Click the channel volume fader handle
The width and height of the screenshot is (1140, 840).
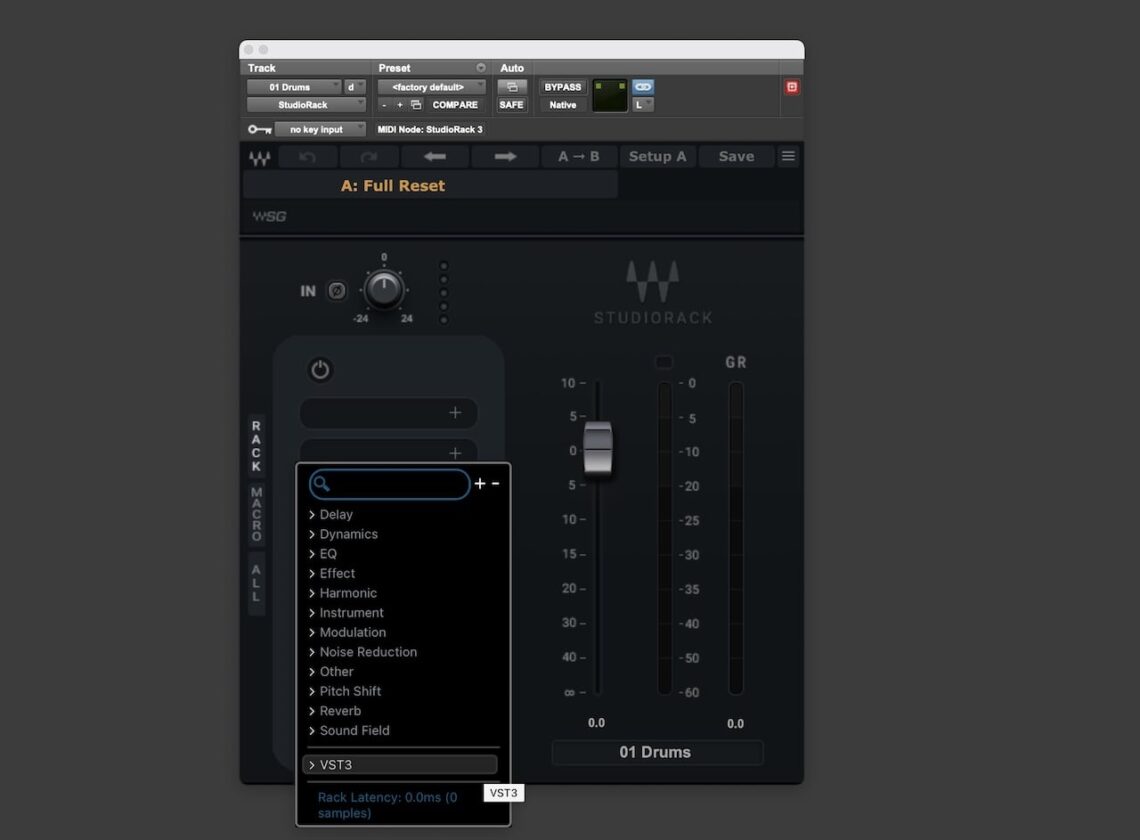point(597,449)
